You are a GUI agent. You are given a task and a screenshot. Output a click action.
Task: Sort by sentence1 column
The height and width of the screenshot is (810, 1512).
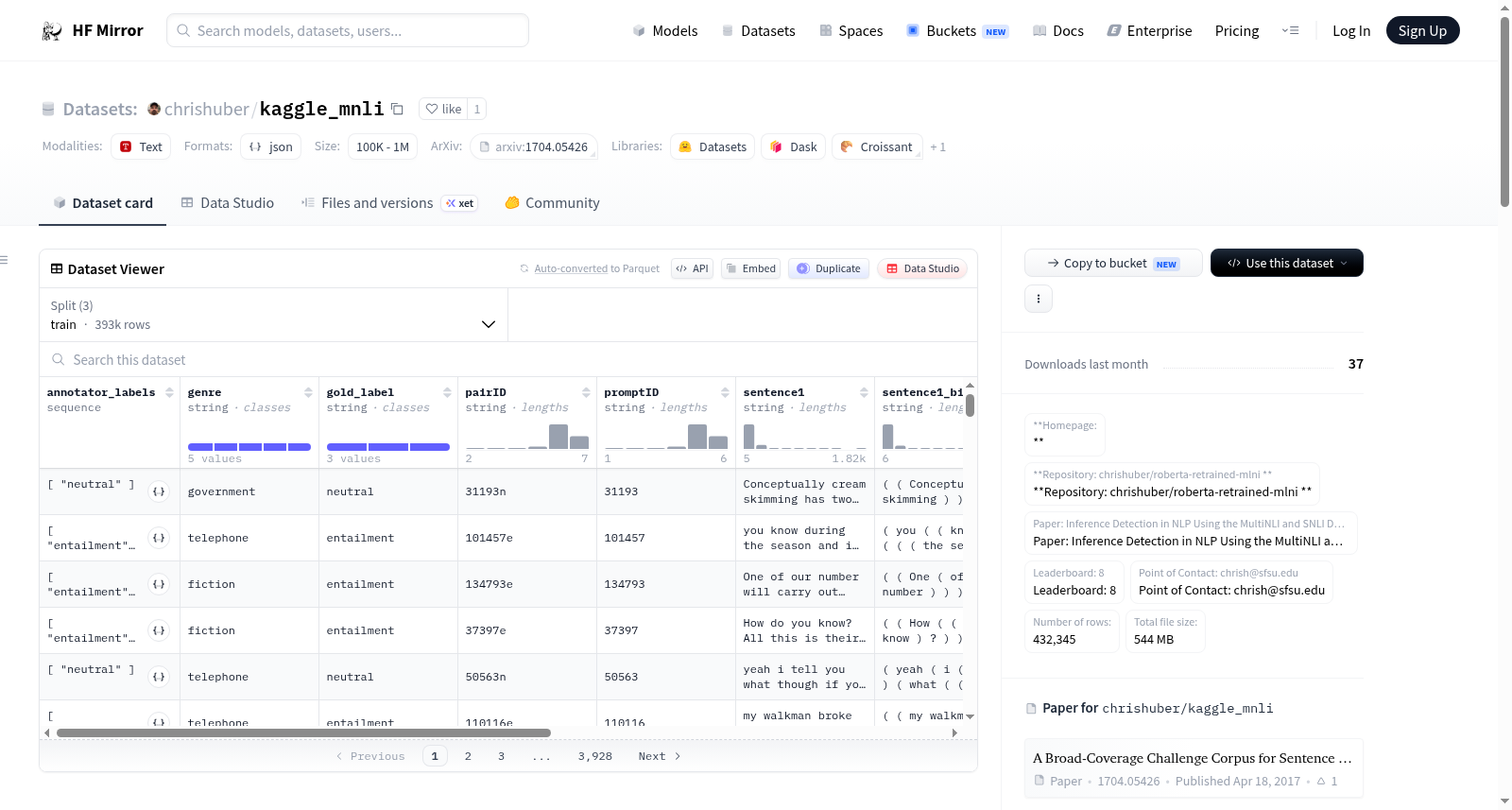click(x=864, y=392)
